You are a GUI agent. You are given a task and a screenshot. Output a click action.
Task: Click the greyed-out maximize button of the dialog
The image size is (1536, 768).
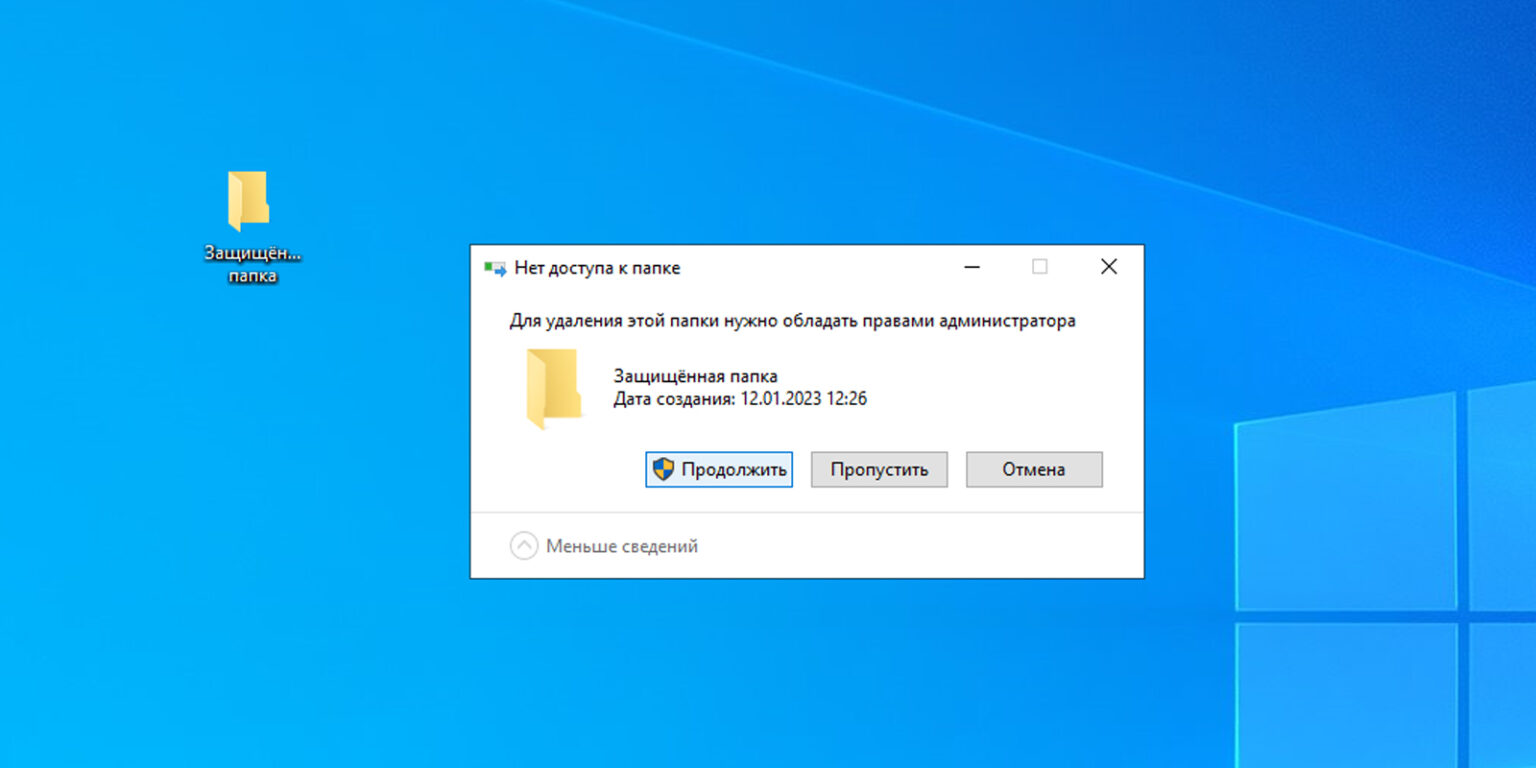[x=1039, y=267]
